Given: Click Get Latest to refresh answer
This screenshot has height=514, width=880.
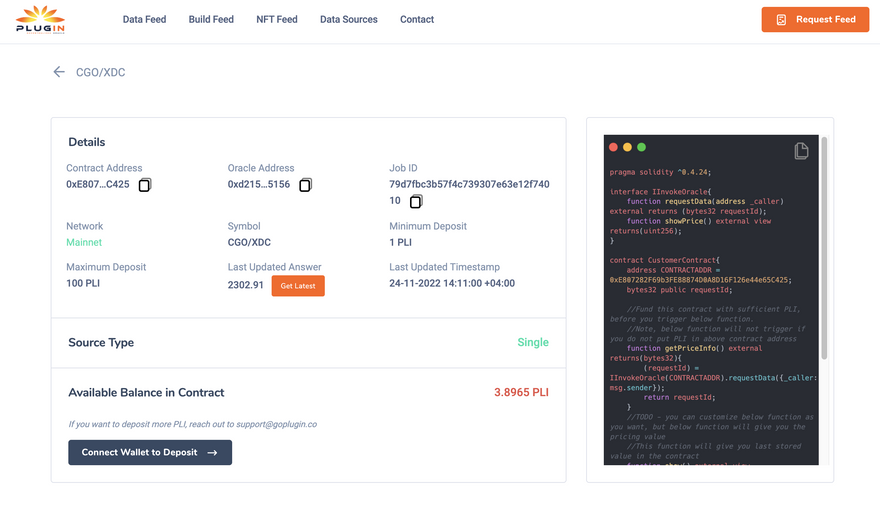Looking at the screenshot, I should (x=298, y=286).
